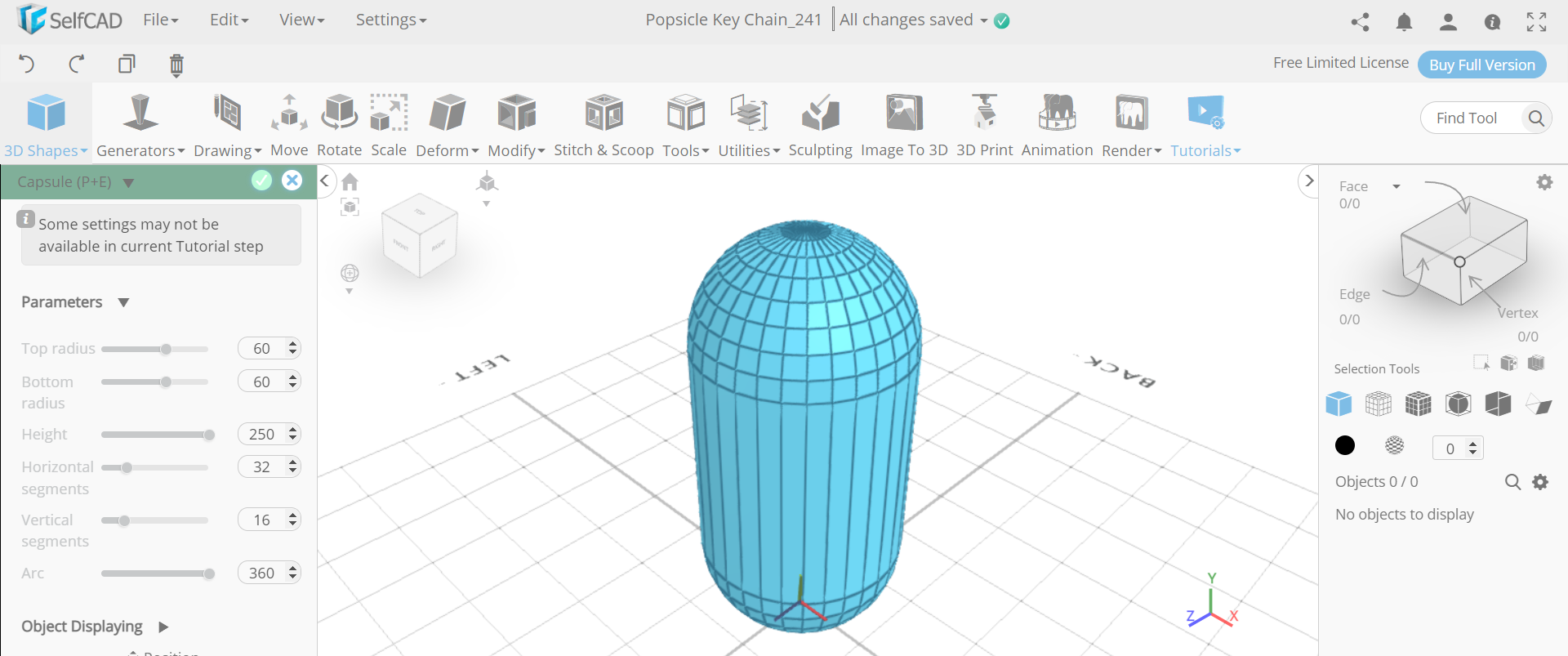Select the Scale tool
The height and width of the screenshot is (656, 1568).
click(389, 124)
